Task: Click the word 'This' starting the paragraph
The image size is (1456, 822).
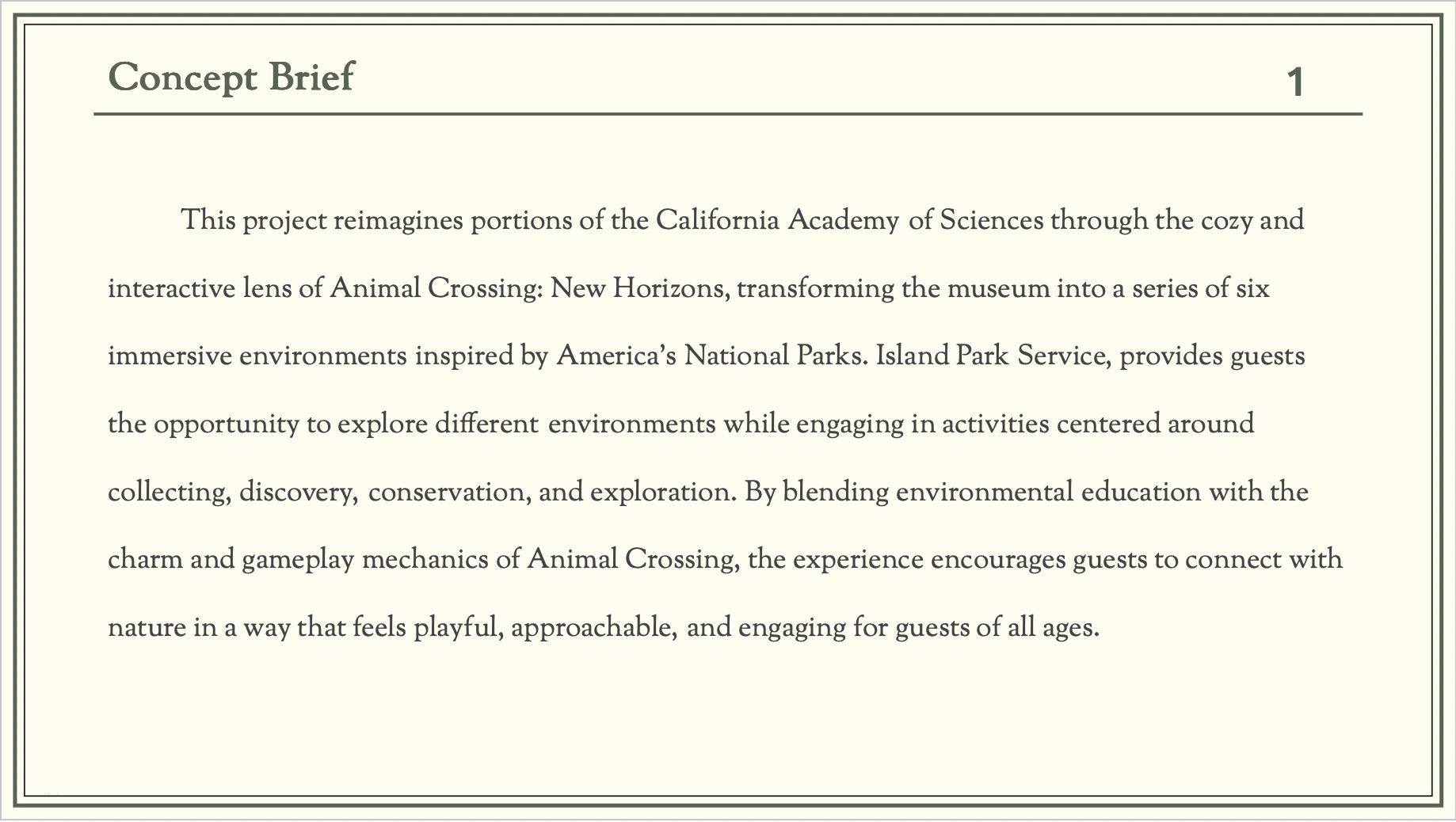Action: (x=208, y=219)
